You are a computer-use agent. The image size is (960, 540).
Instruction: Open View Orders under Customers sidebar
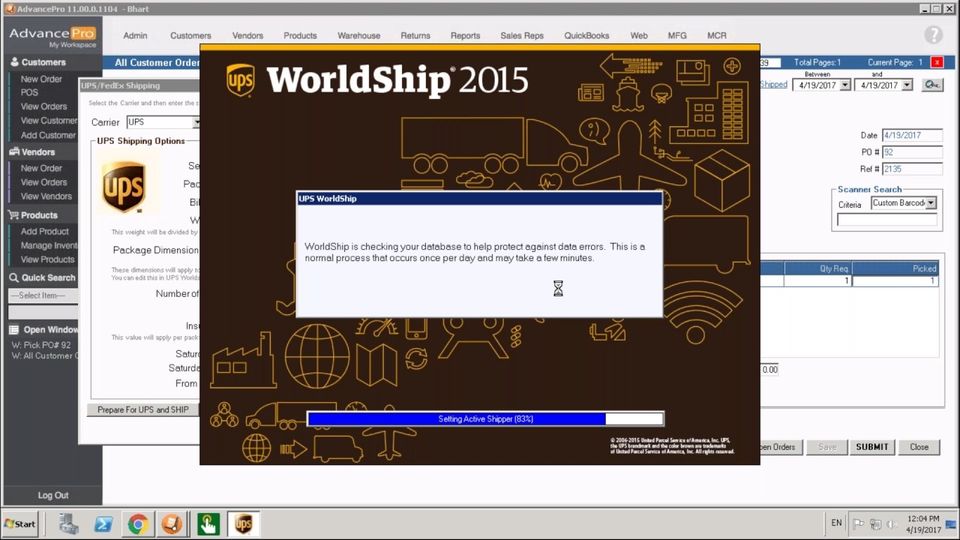click(43, 107)
